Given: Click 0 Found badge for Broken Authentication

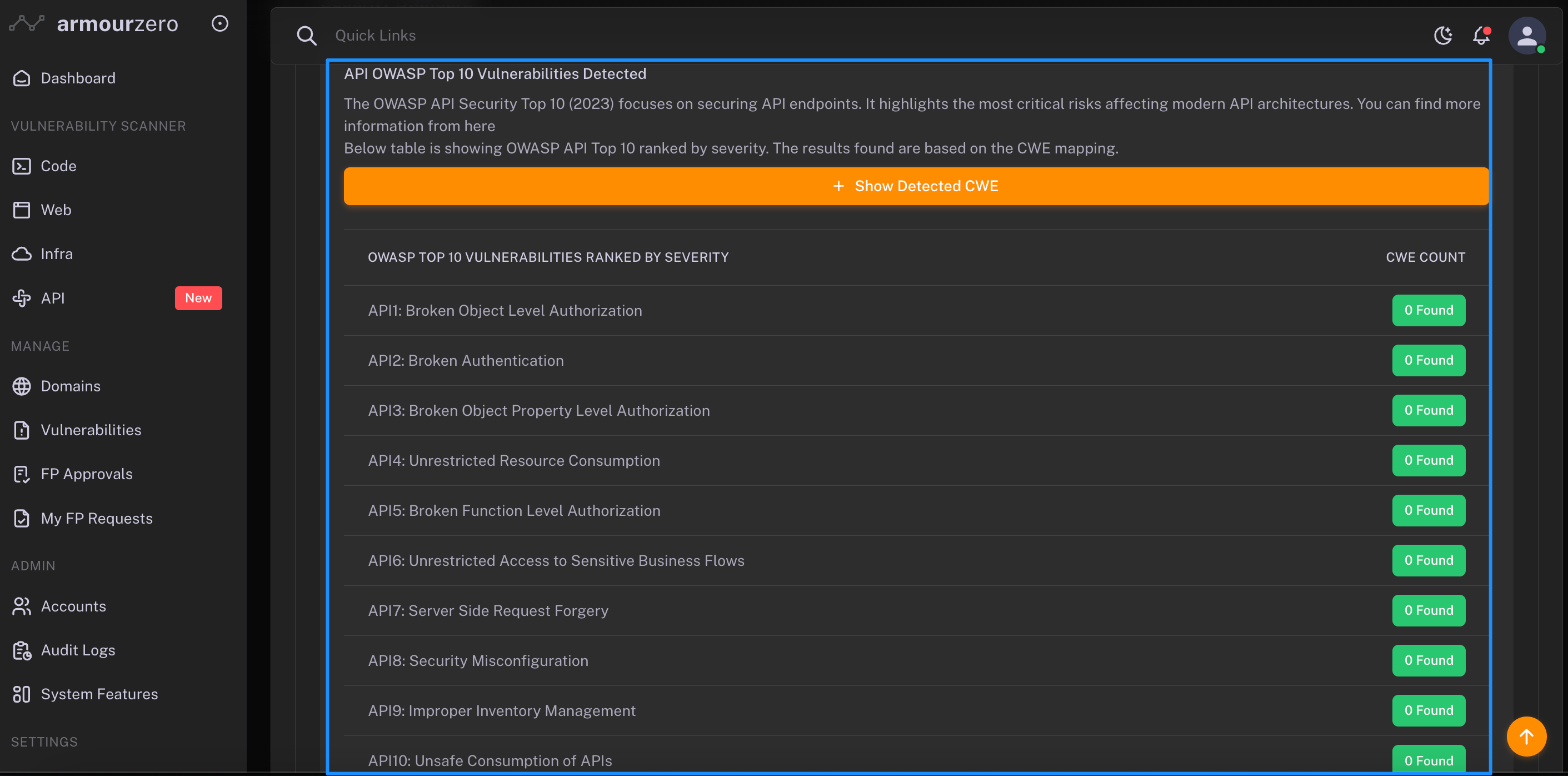Looking at the screenshot, I should coord(1428,360).
